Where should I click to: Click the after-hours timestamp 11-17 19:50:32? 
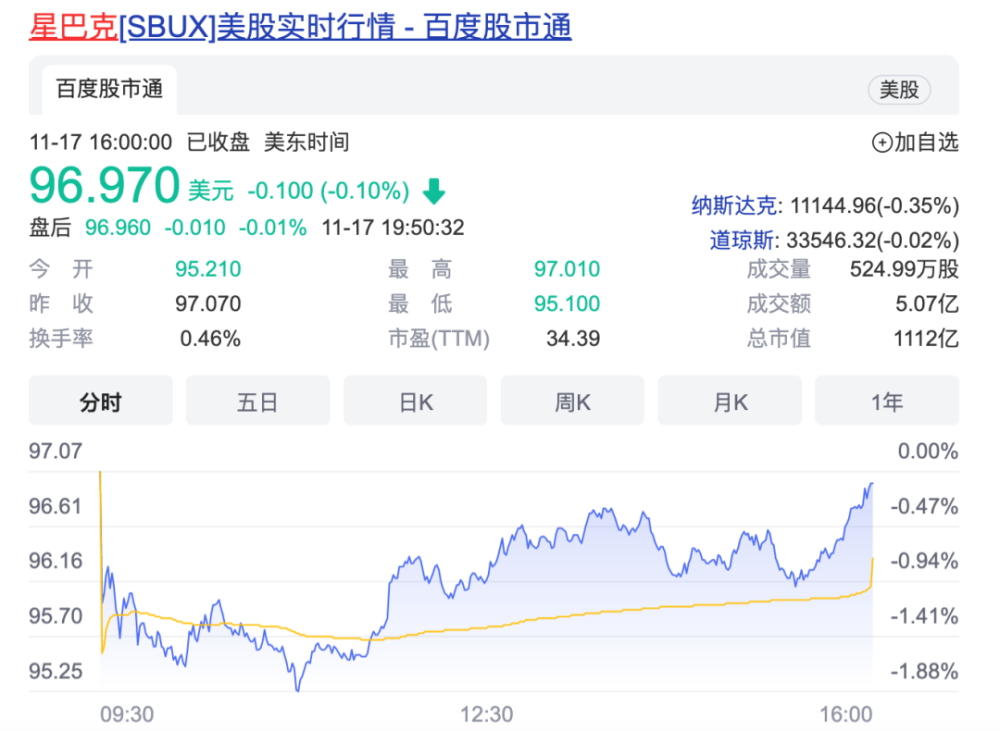tap(393, 228)
